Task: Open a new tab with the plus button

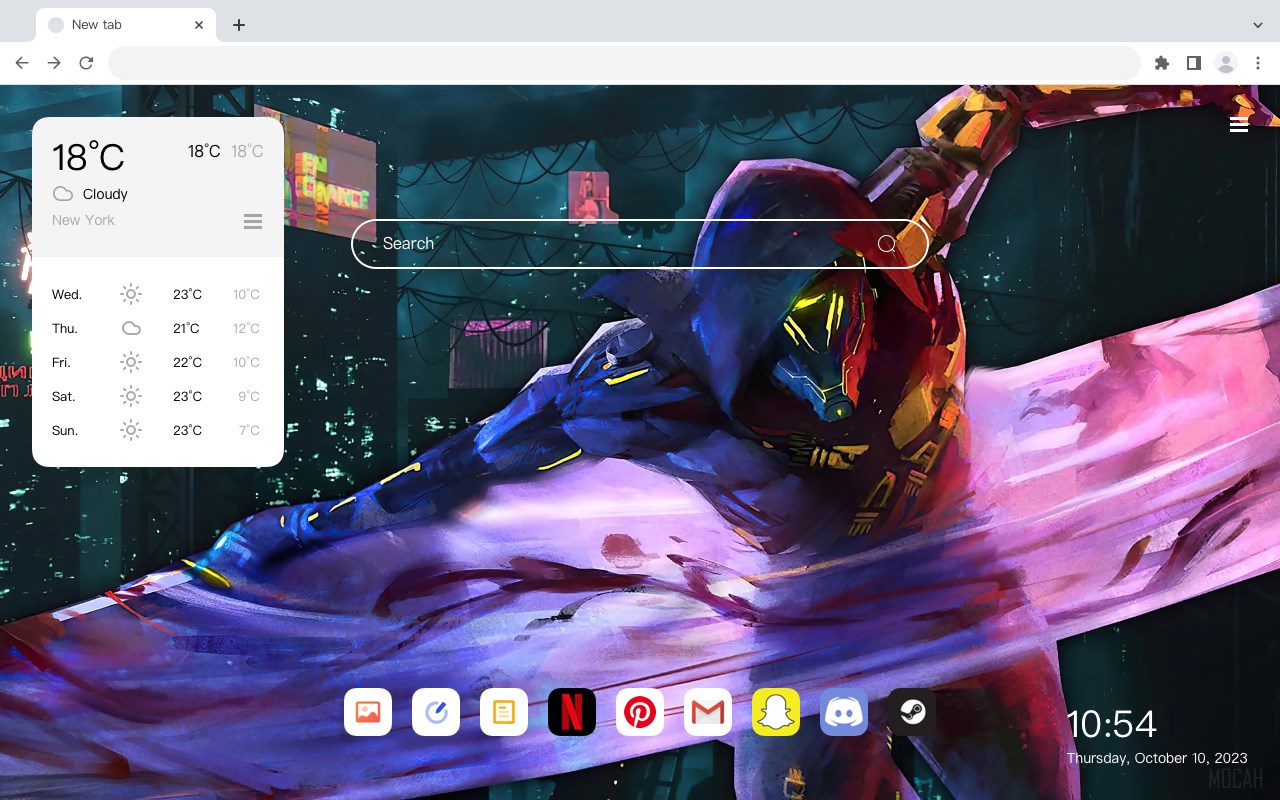Action: click(x=238, y=25)
